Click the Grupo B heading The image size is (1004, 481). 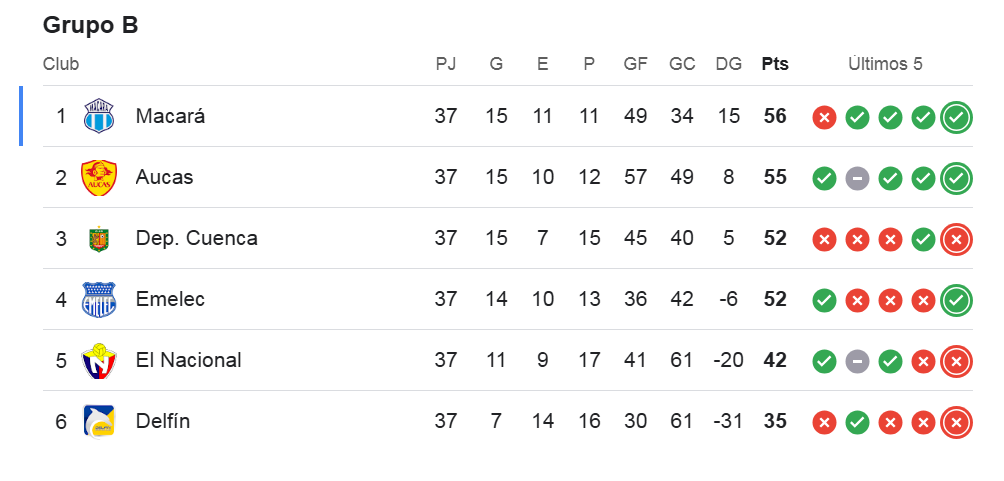(90, 26)
